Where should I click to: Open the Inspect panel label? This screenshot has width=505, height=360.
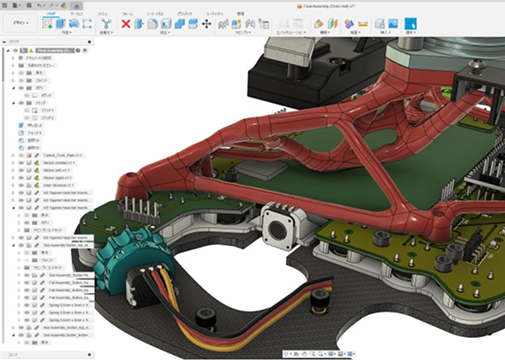[355, 32]
